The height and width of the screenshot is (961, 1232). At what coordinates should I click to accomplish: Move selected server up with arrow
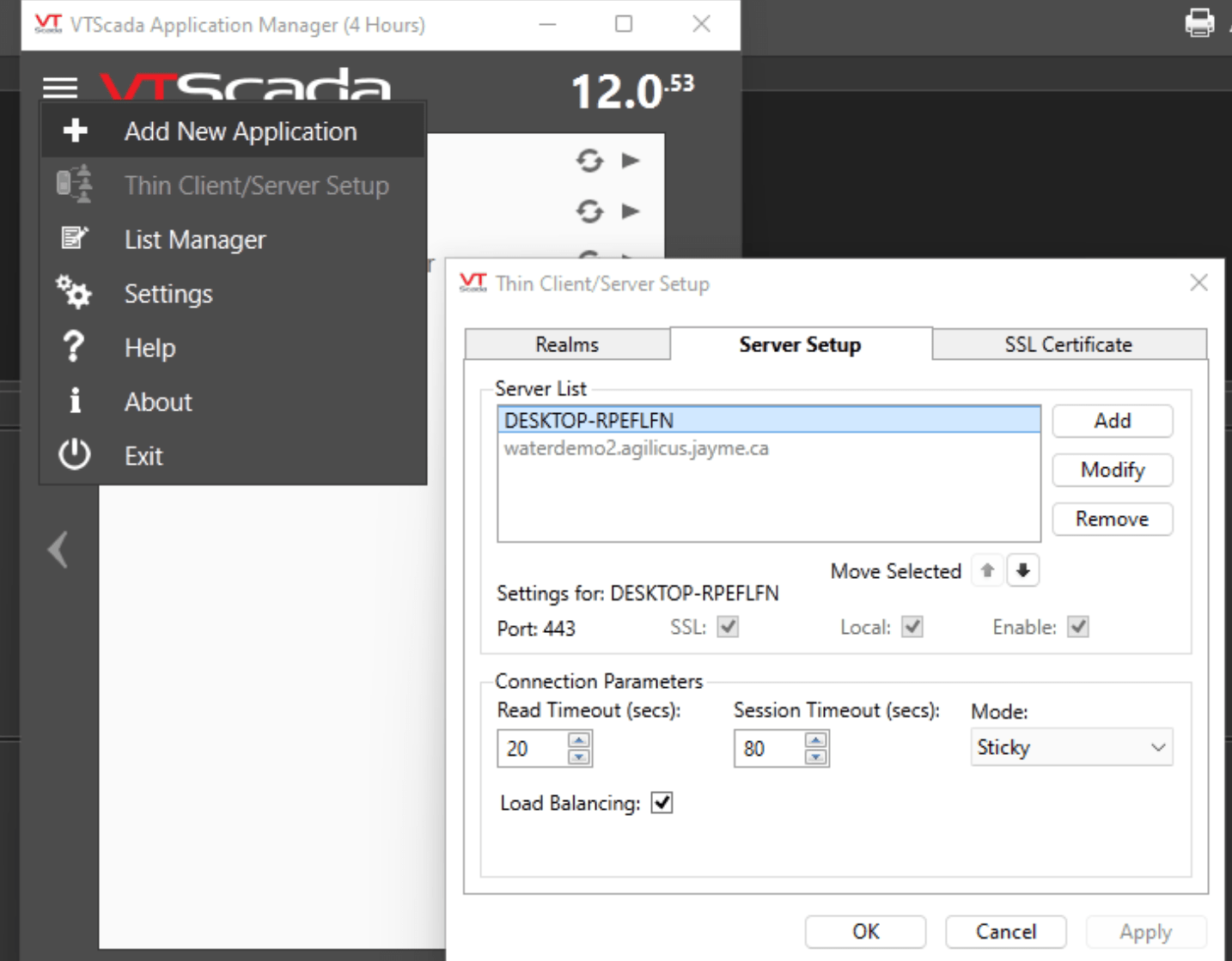pos(987,570)
